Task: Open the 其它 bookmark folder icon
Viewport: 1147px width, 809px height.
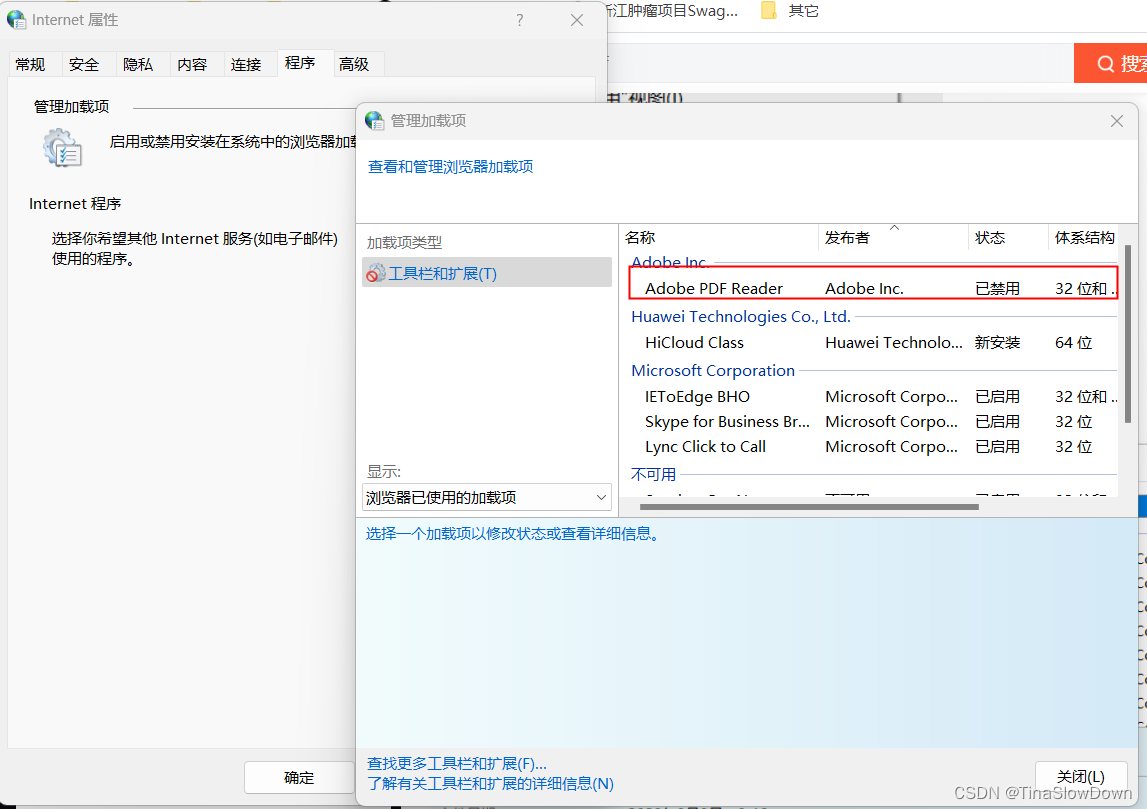Action: 768,10
